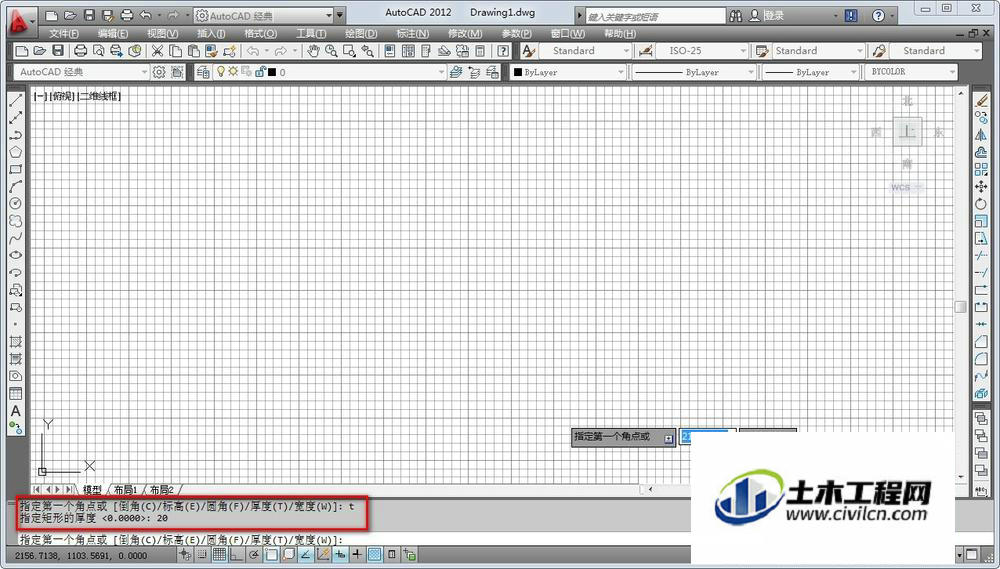Click the Plot printer icon in standard toolbar

(x=80, y=51)
